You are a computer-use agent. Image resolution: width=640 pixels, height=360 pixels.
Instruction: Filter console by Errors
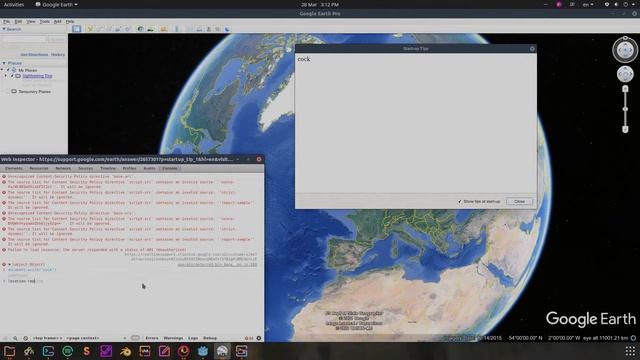(152, 338)
